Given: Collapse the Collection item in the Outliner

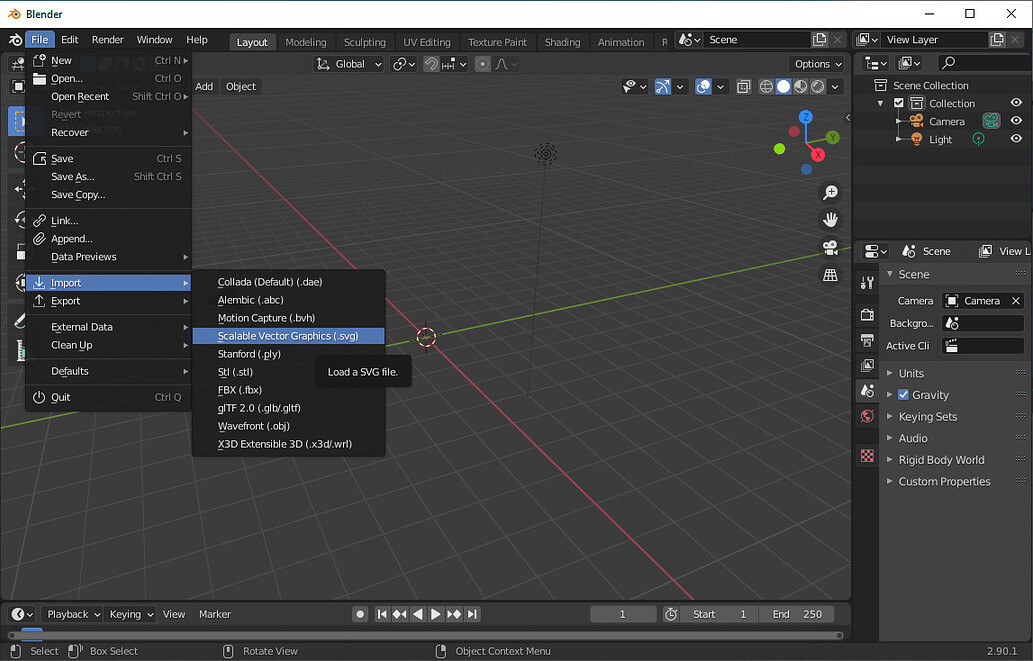Looking at the screenshot, I should point(881,102).
